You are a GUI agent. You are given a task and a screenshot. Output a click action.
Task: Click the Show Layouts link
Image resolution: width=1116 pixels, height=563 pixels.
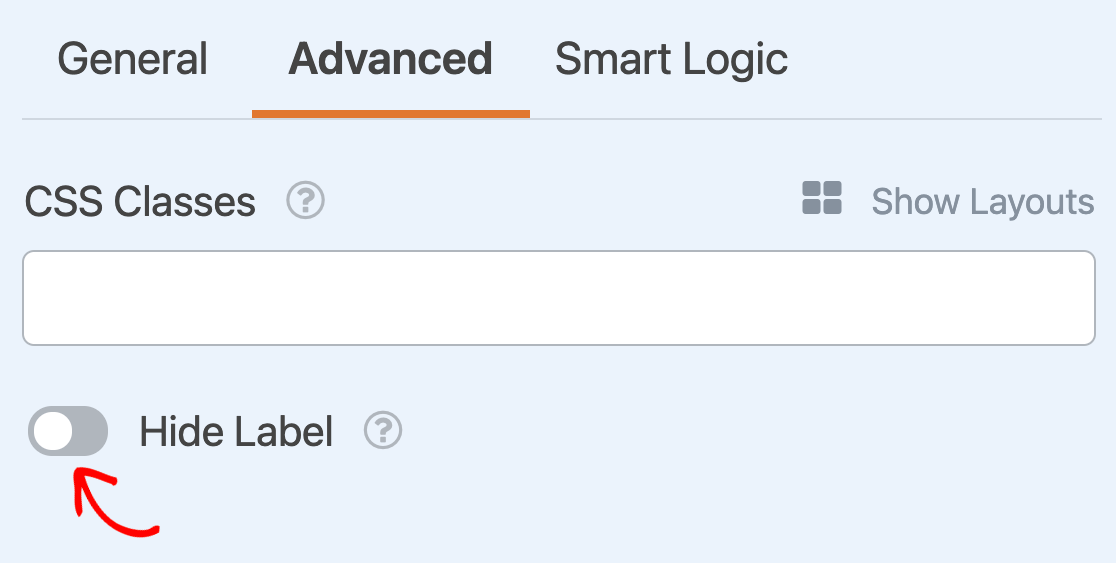click(x=982, y=202)
